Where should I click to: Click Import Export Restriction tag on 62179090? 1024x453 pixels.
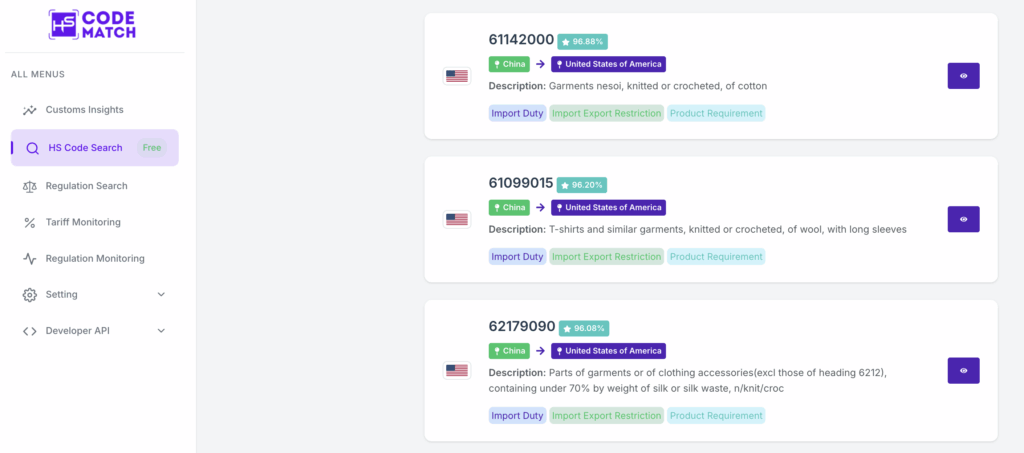(606, 415)
